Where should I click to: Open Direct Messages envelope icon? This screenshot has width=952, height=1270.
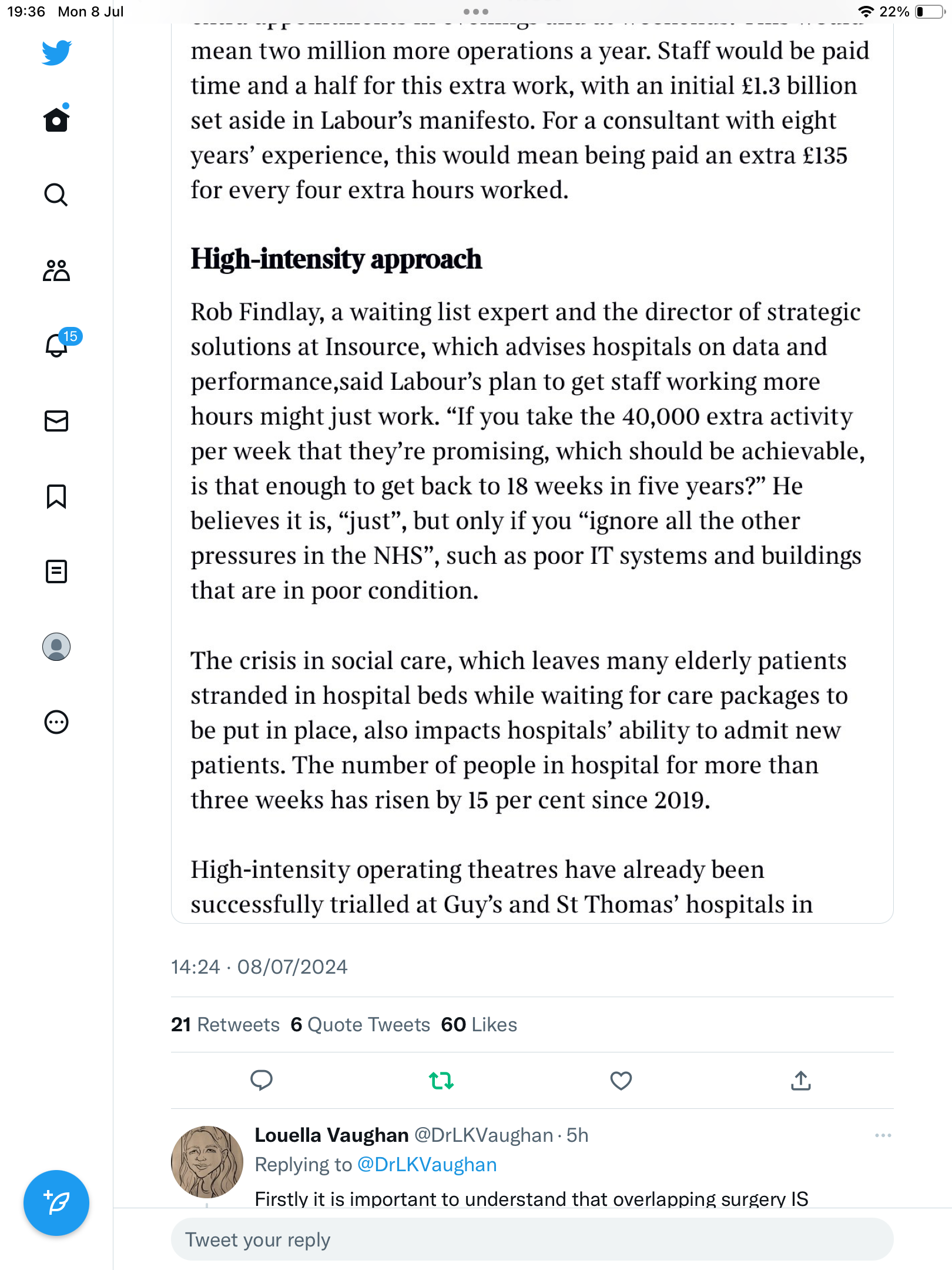click(x=56, y=421)
